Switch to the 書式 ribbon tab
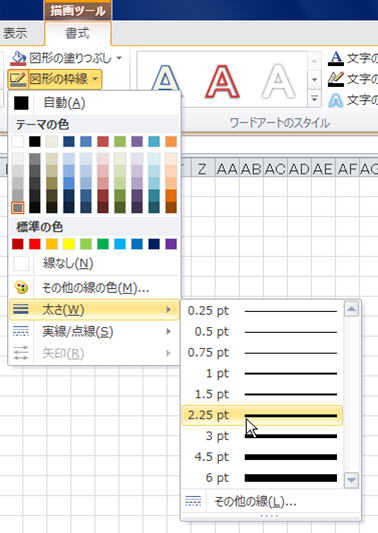Viewport: 378px width, 533px height. (78, 33)
